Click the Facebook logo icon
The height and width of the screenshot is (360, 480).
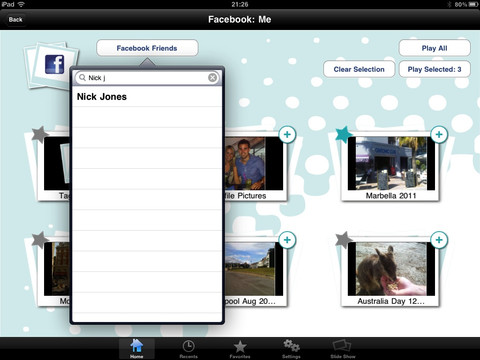[55, 64]
